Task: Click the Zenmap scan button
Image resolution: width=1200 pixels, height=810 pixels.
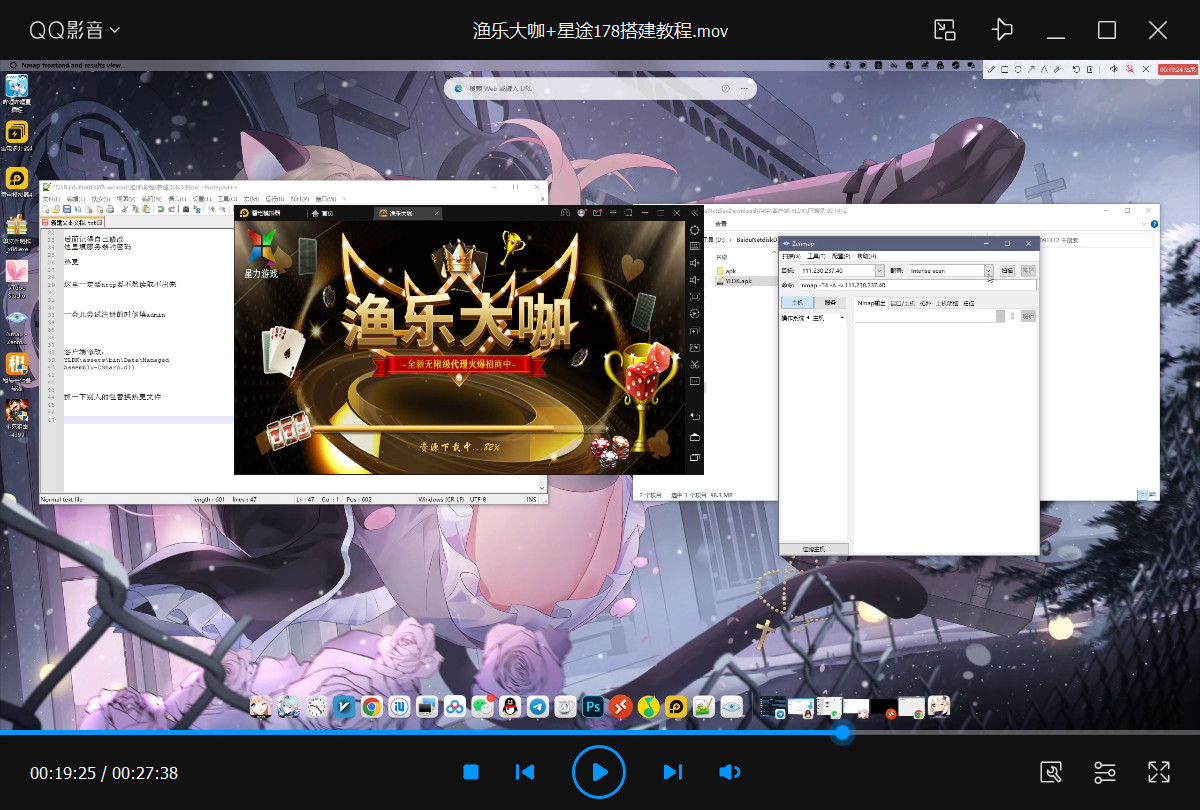Action: pyautogui.click(x=1007, y=271)
